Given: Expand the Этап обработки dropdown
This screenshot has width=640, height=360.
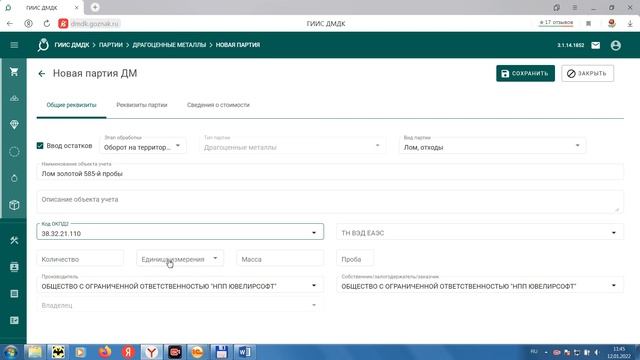Looking at the screenshot, I should point(143,146).
